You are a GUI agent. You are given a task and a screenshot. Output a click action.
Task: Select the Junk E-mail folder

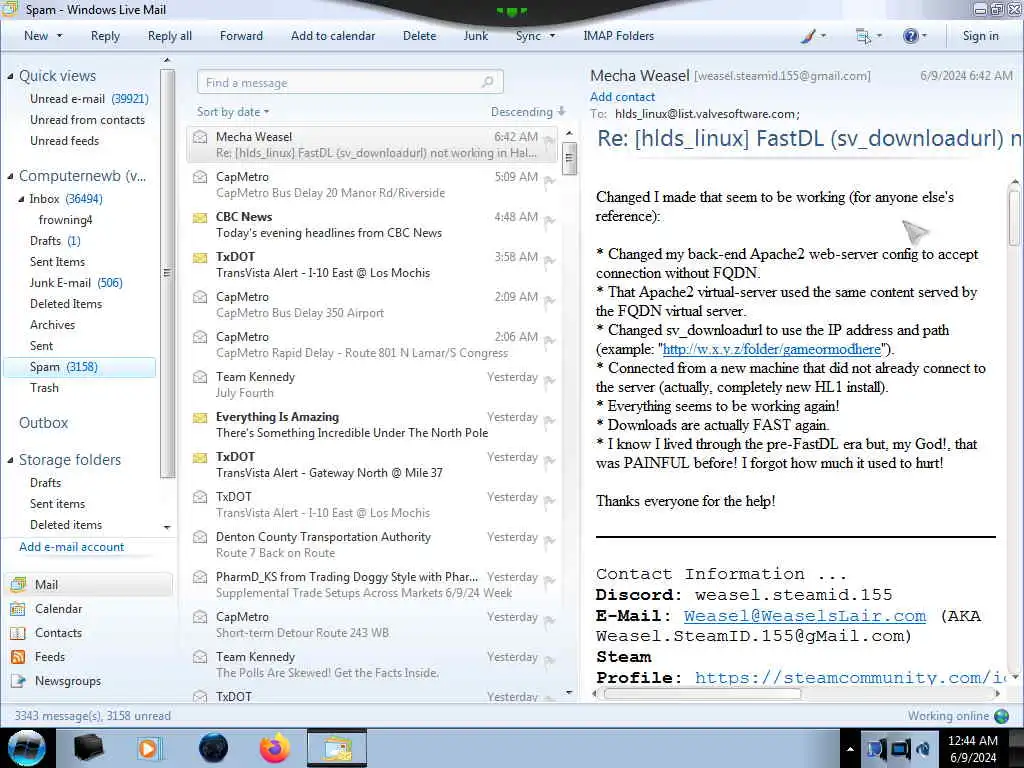(76, 283)
